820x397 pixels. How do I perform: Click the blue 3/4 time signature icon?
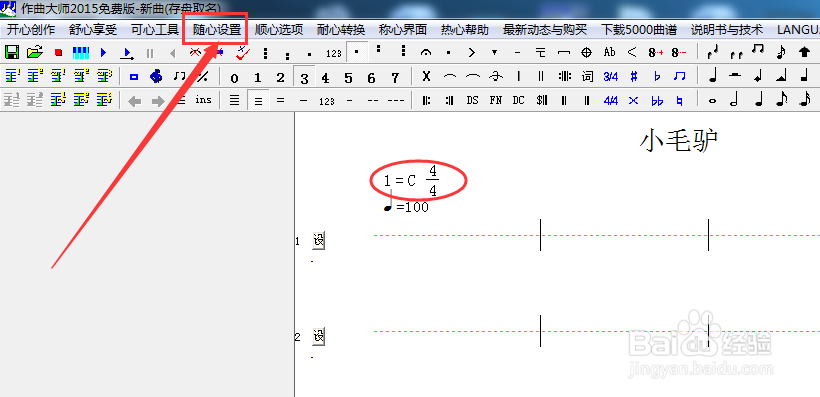pos(610,76)
